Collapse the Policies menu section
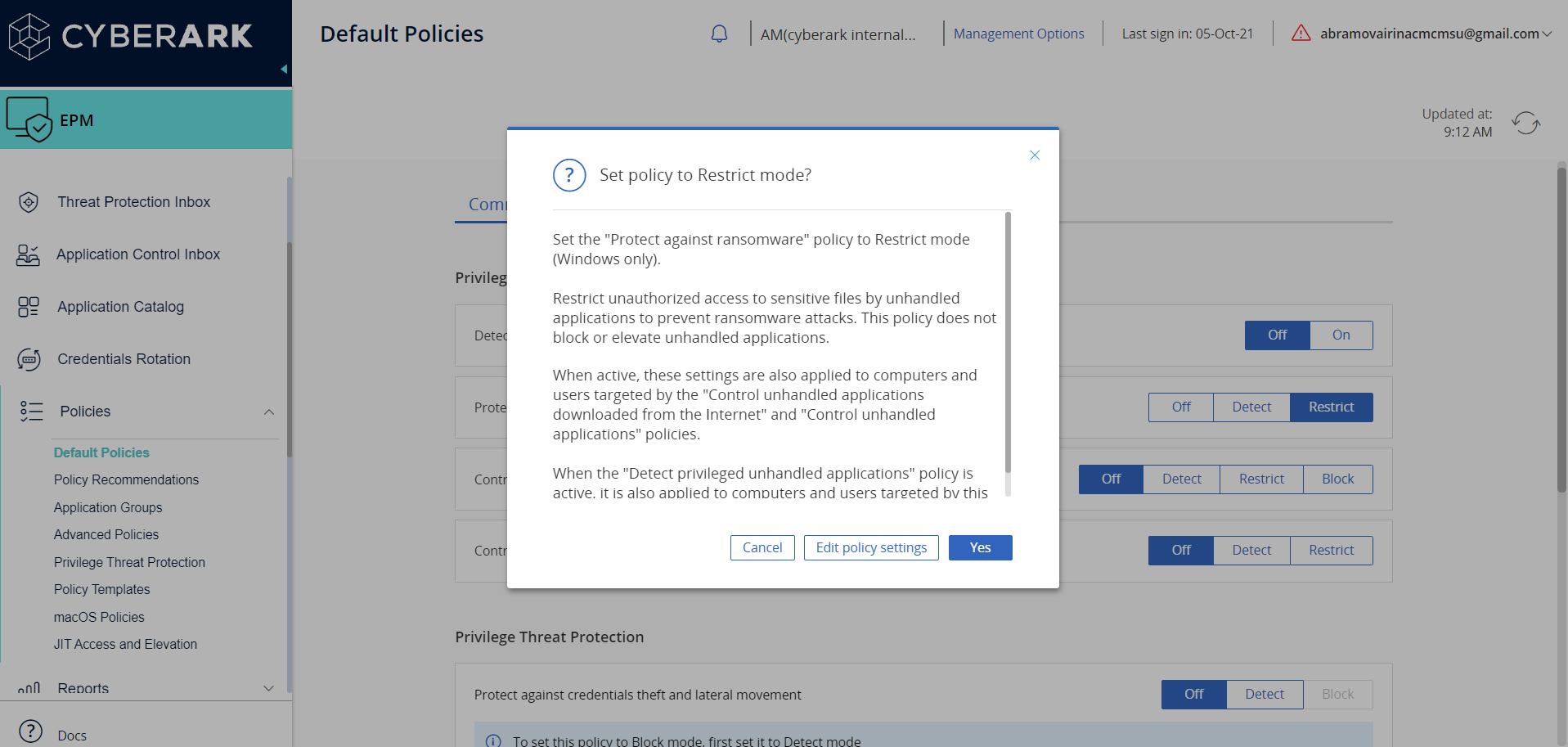Screen dimensions: 1568x747 268,412
